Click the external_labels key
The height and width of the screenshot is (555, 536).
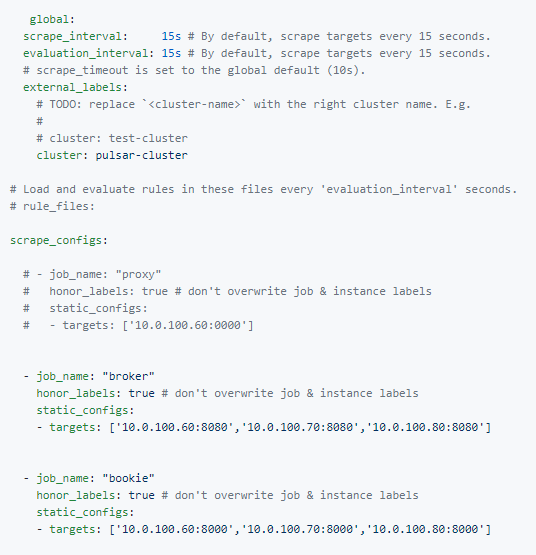[x=72, y=87]
